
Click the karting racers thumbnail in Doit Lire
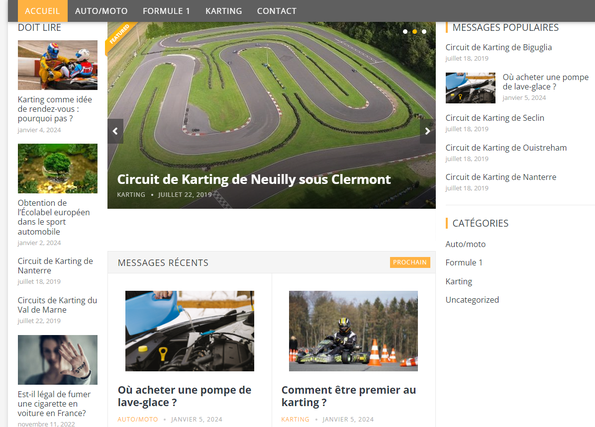(58, 65)
